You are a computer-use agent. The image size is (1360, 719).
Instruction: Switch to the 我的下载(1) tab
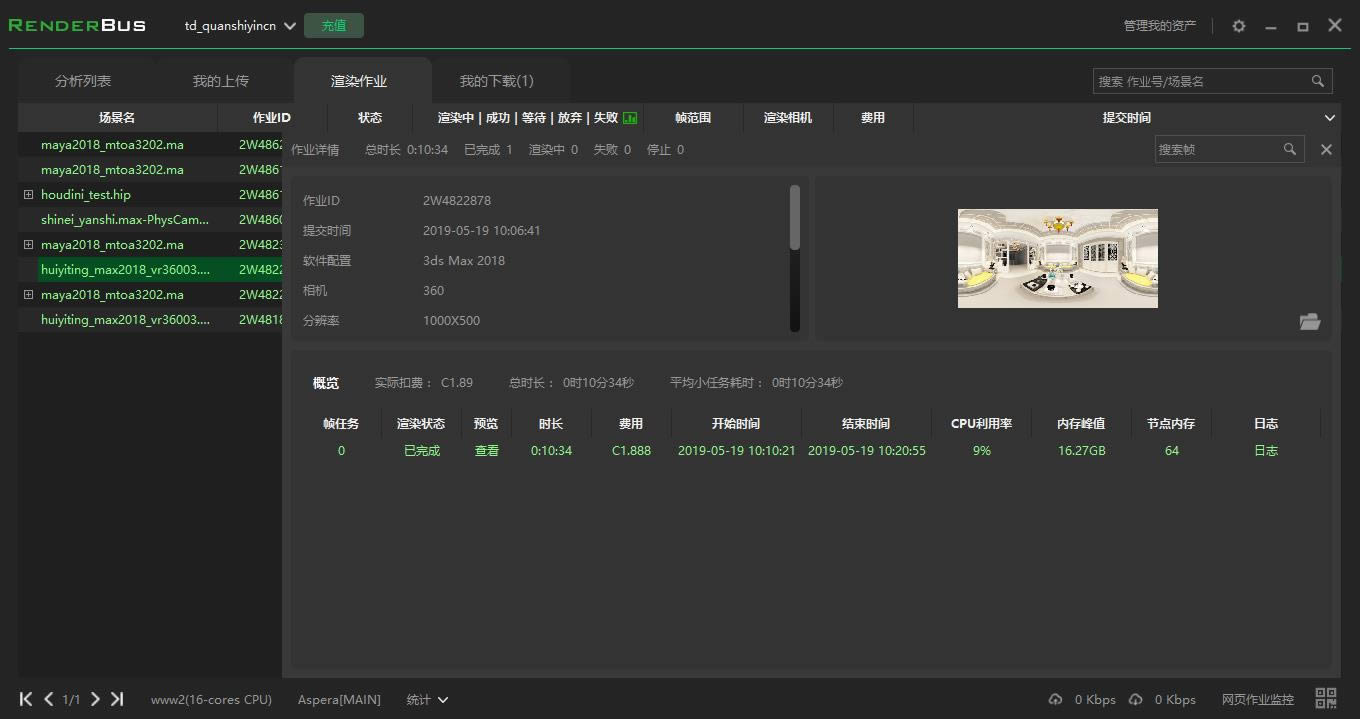(496, 81)
